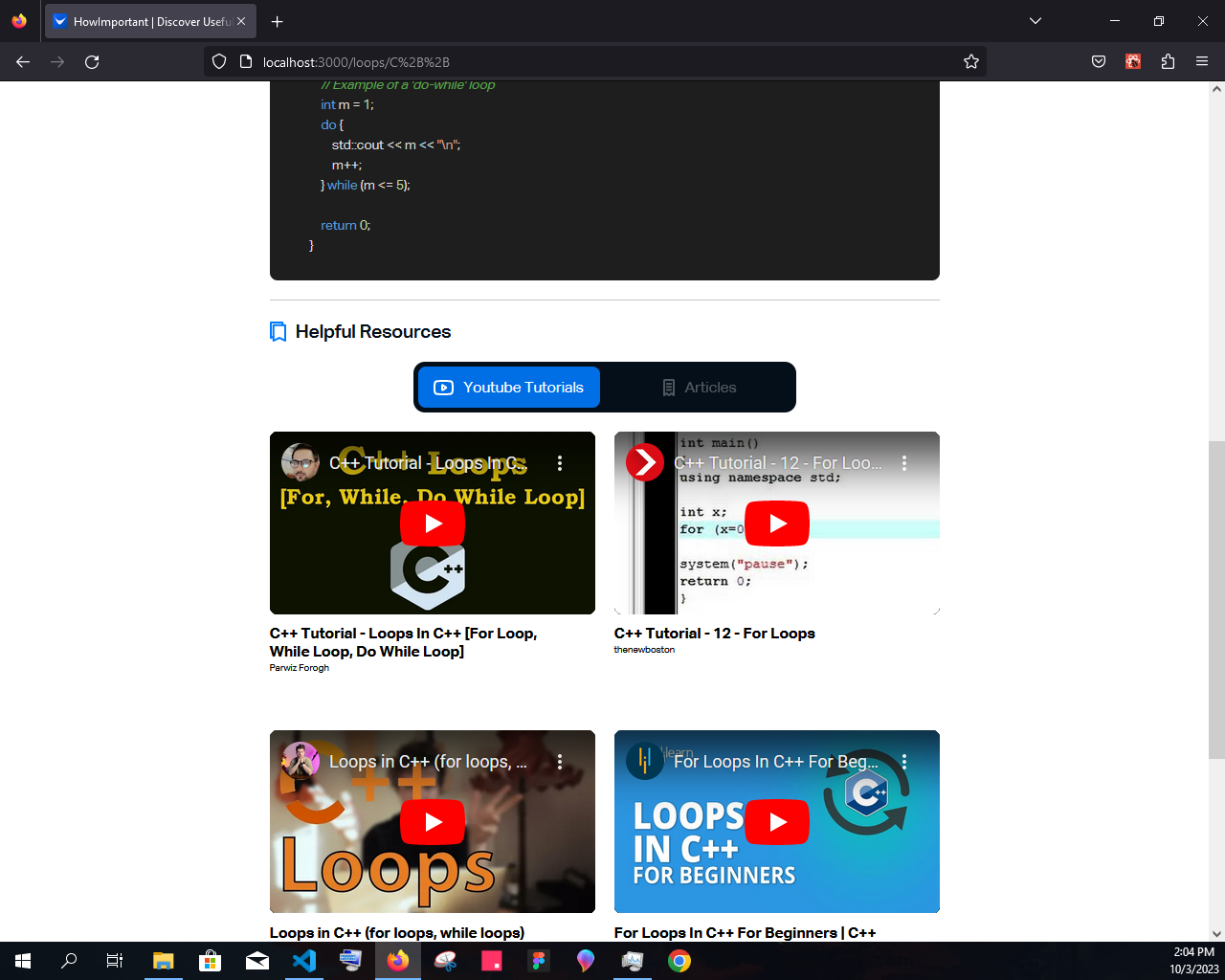1225x980 pixels.
Task: Bookmark this page with the star icon
Action: click(971, 62)
